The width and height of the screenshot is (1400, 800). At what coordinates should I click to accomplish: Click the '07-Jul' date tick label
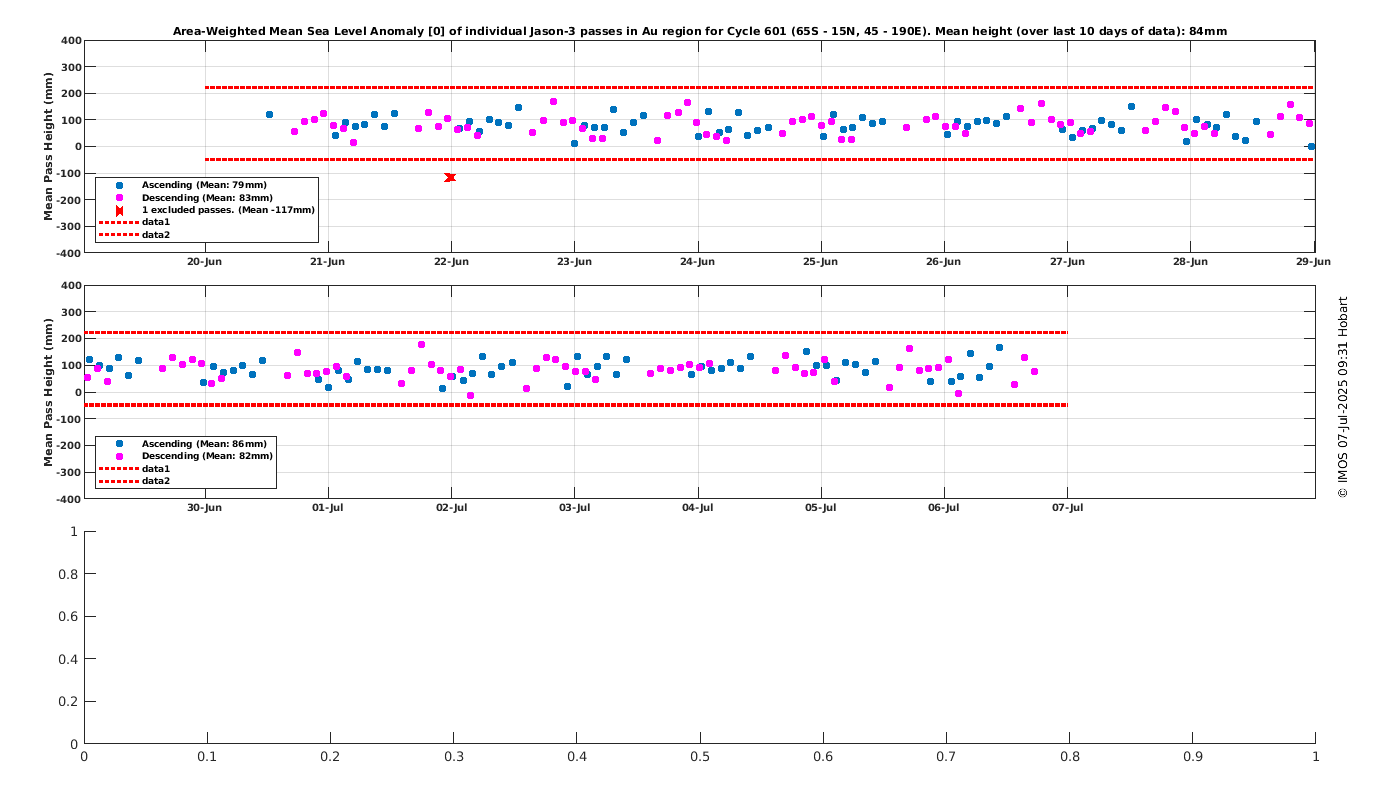[x=1067, y=507]
